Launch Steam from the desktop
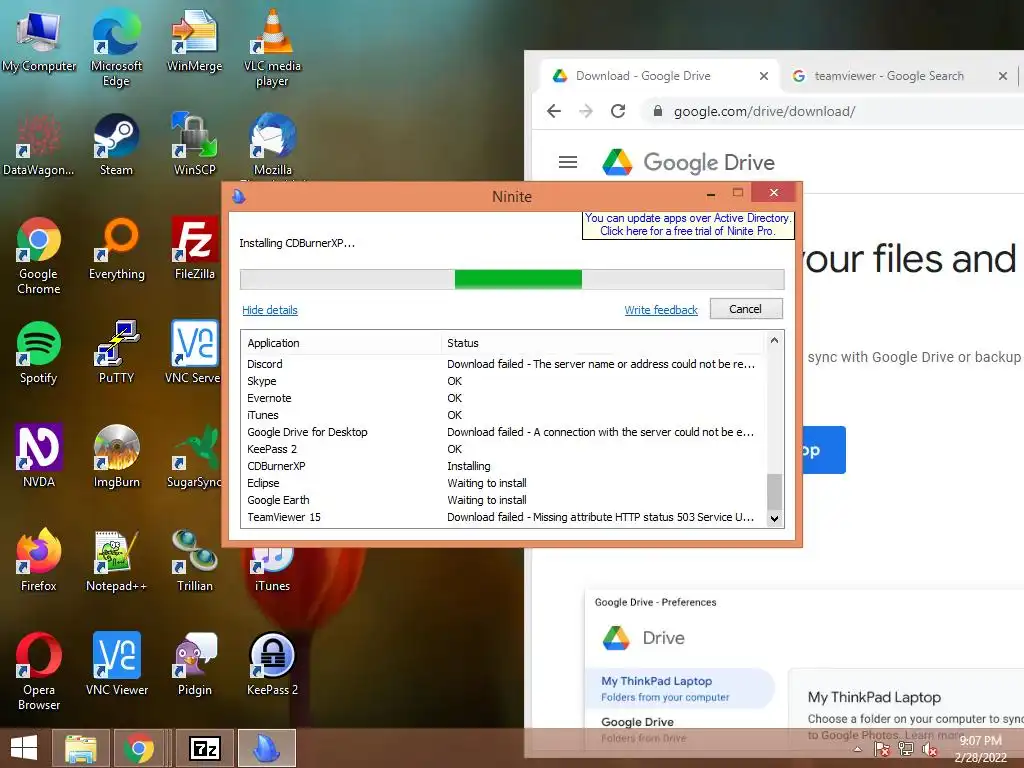1024x768 pixels. [116, 145]
